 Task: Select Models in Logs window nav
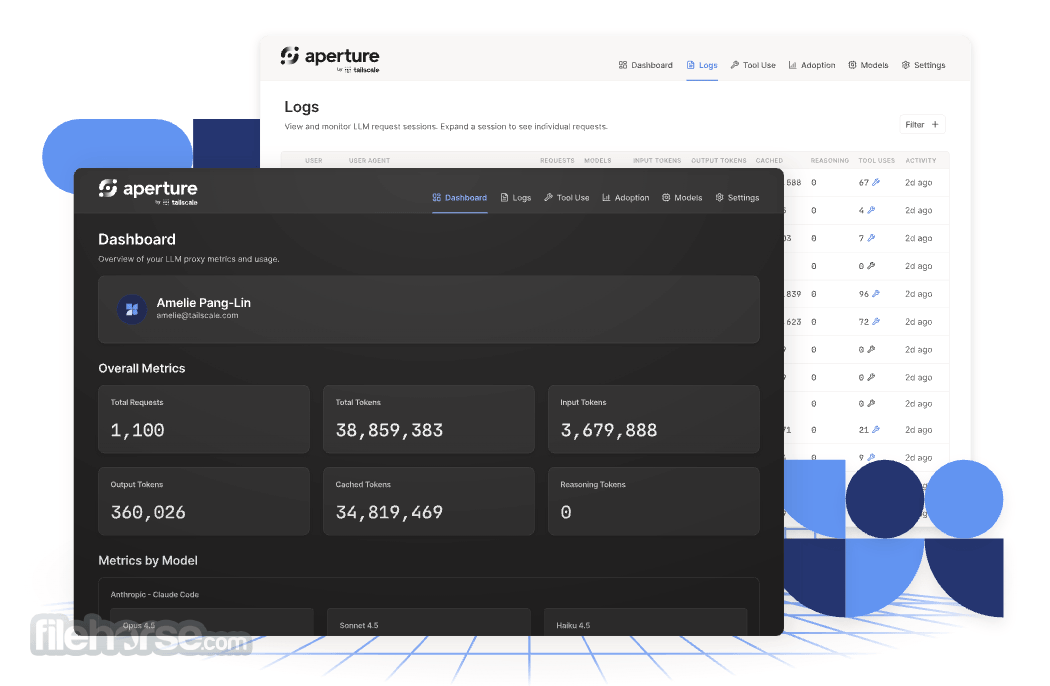(x=868, y=65)
